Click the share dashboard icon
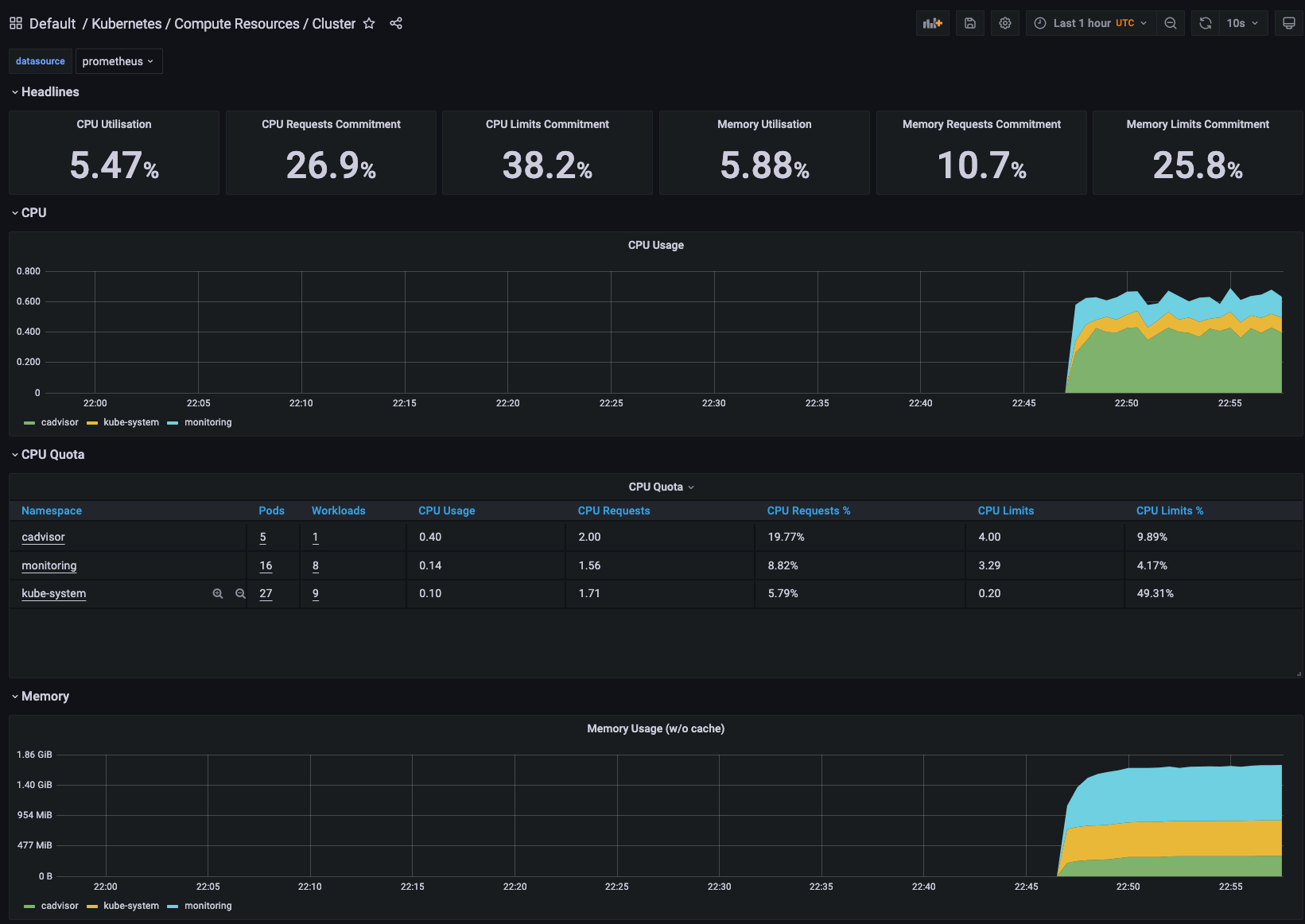1305x924 pixels. coord(396,24)
